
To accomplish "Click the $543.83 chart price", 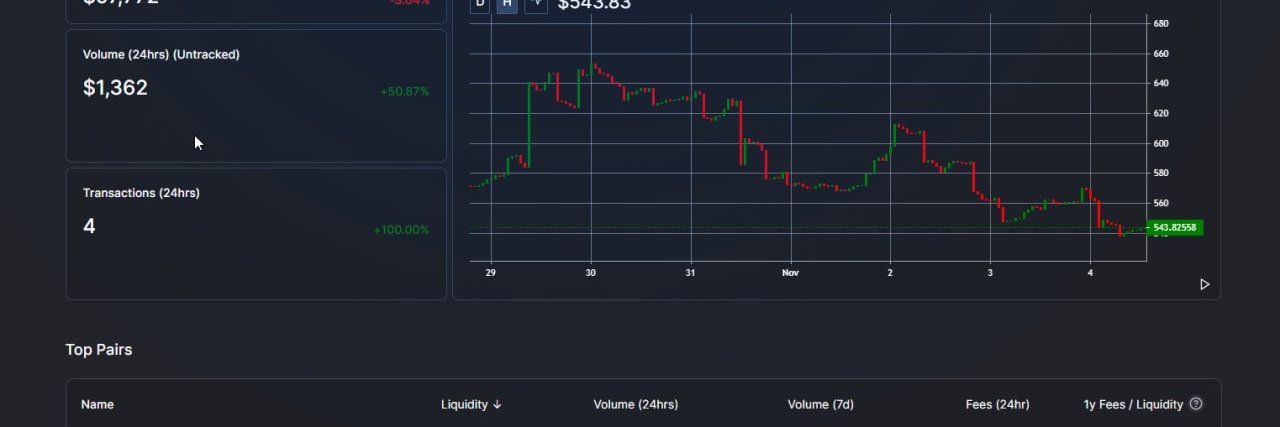I will click(x=594, y=5).
